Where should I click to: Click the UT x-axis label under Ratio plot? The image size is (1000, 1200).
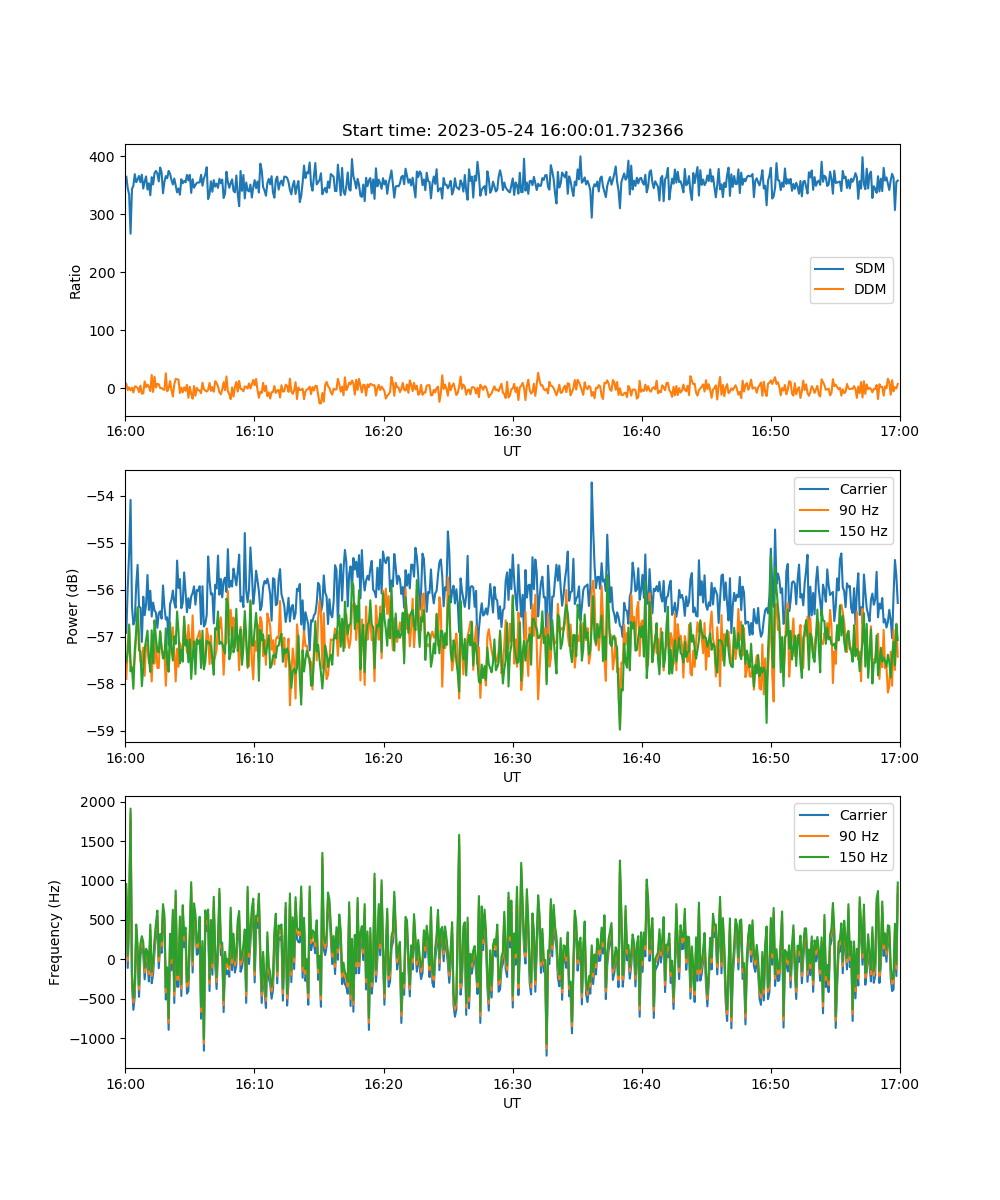[512, 451]
